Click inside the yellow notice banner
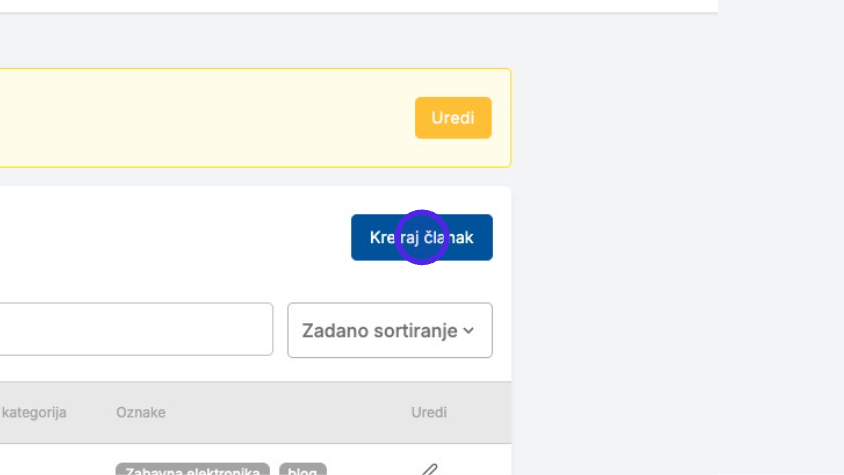The width and height of the screenshot is (844, 475). 205,118
